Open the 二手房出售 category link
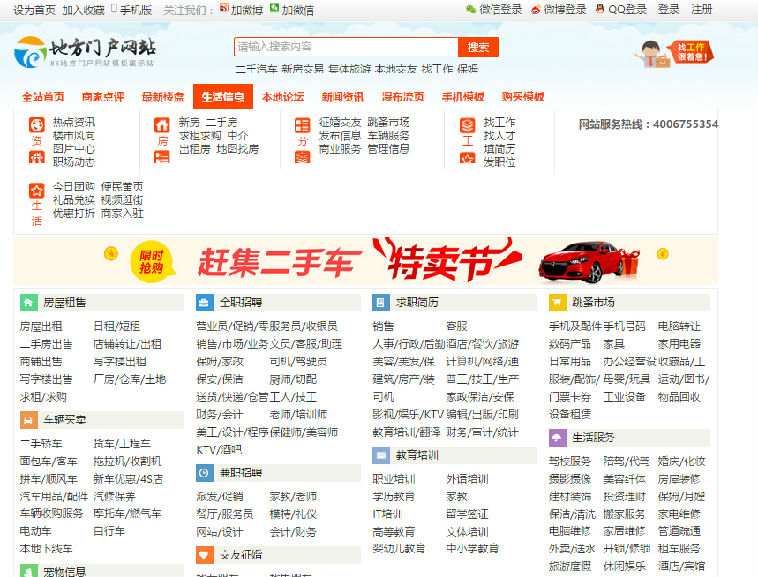 46,344
